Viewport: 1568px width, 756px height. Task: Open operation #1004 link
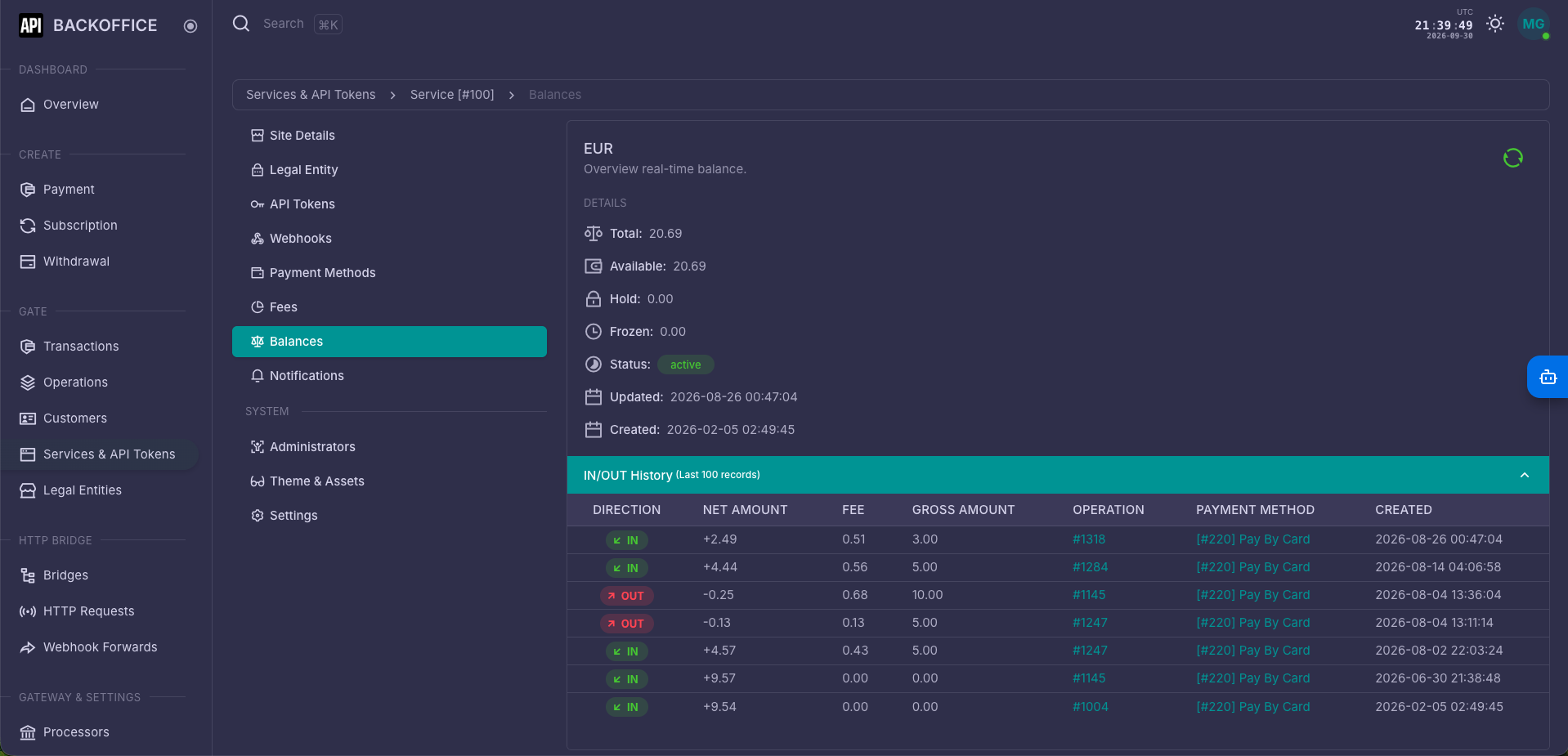pyautogui.click(x=1091, y=707)
